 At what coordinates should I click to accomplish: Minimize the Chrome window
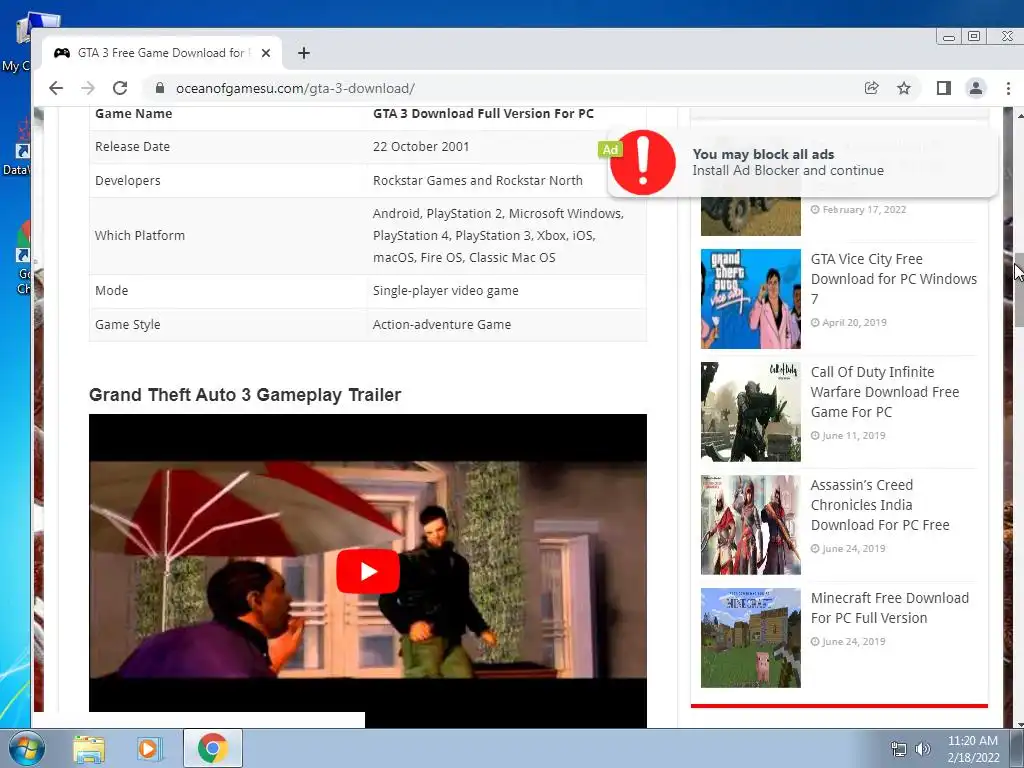949,37
